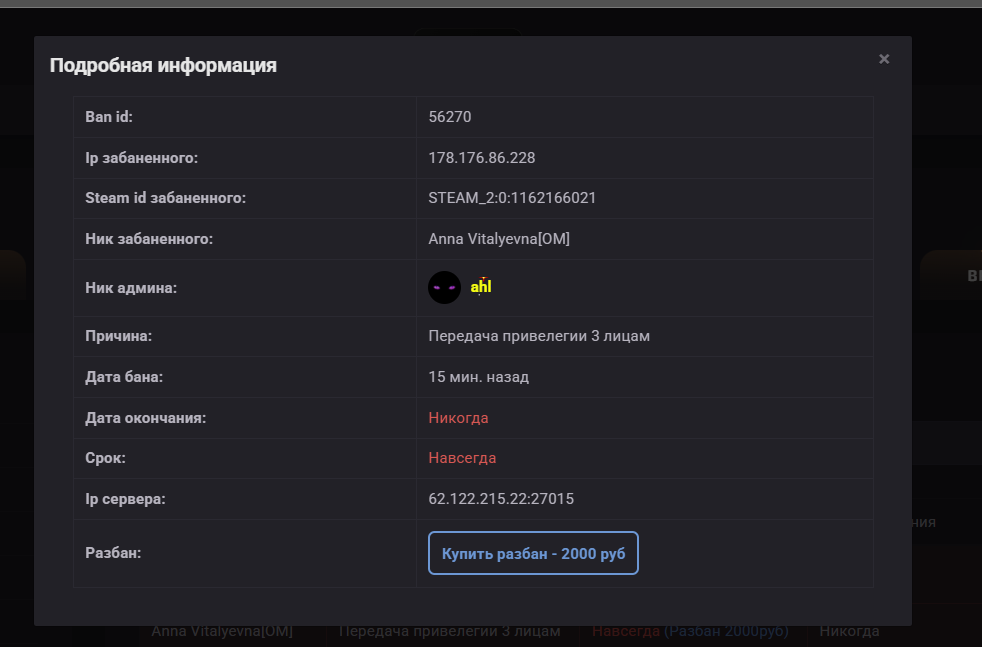Click the red Никогда end date value
982x647 pixels.
pyautogui.click(x=458, y=418)
